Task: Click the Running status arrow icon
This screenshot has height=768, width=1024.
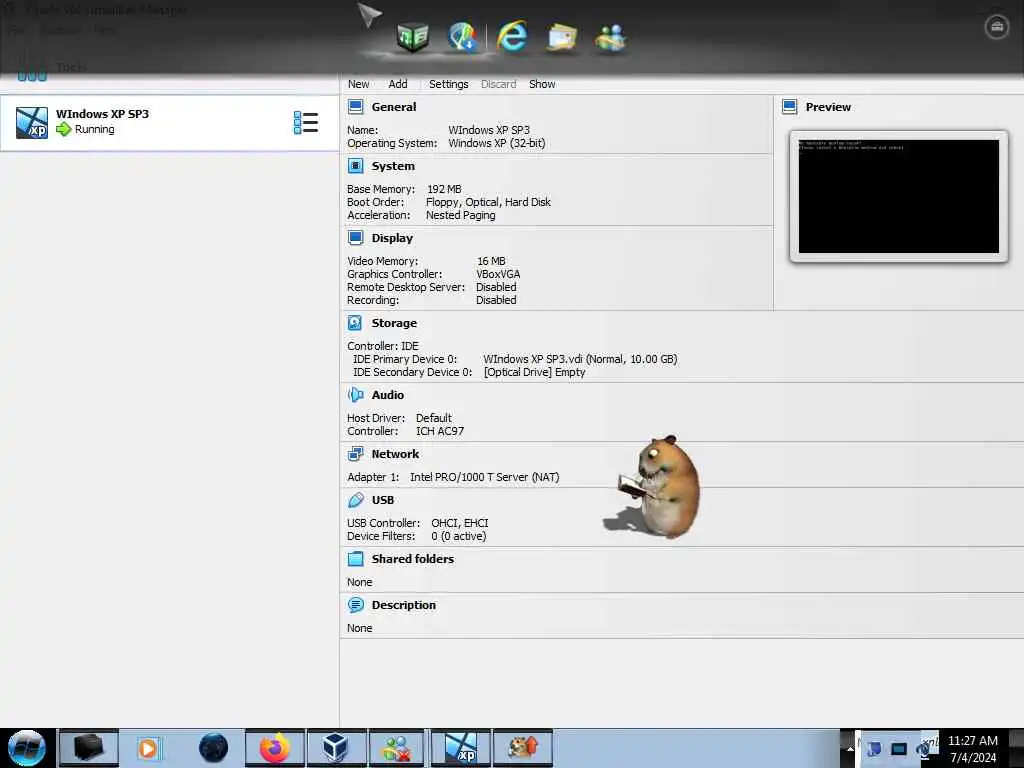Action: 63,129
